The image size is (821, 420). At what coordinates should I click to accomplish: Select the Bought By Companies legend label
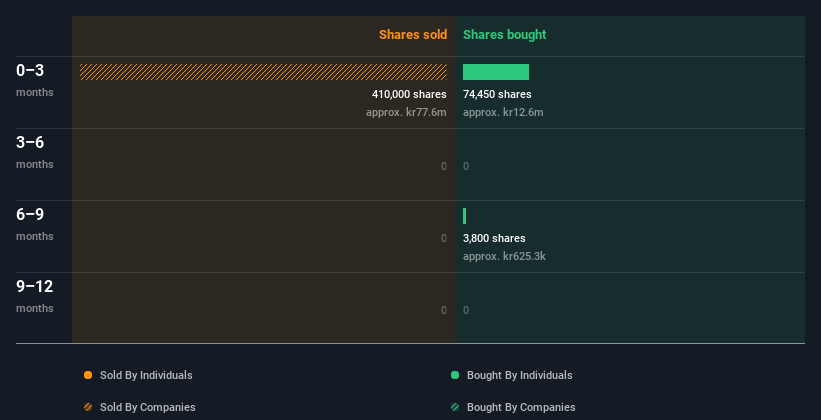point(521,407)
